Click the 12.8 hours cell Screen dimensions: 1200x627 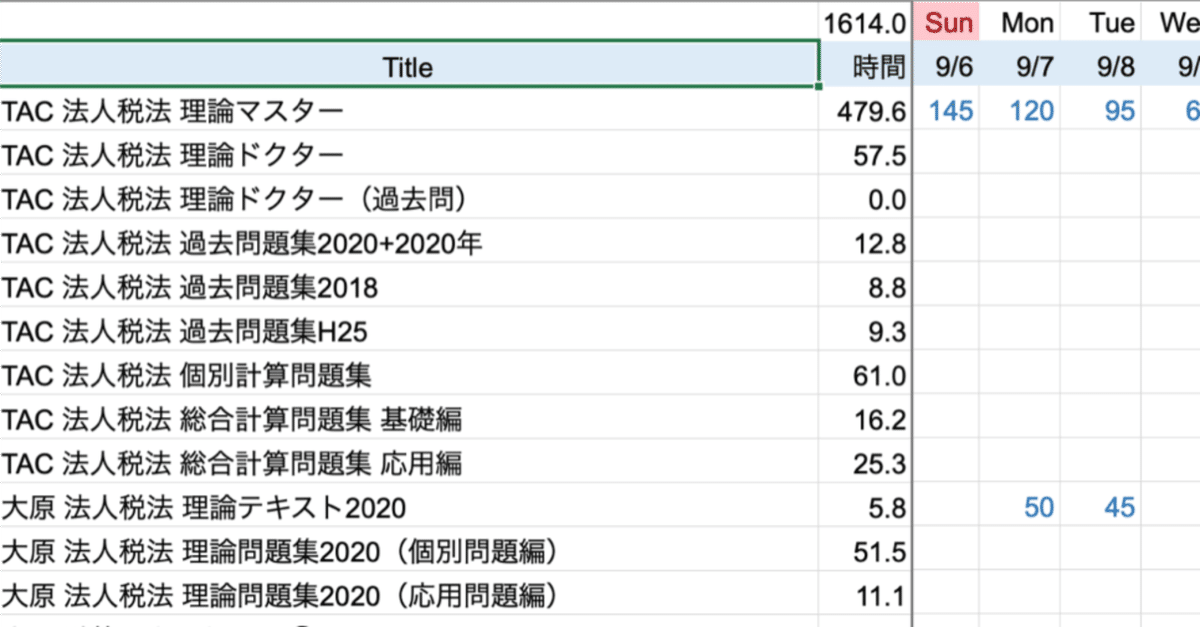pyautogui.click(x=866, y=243)
